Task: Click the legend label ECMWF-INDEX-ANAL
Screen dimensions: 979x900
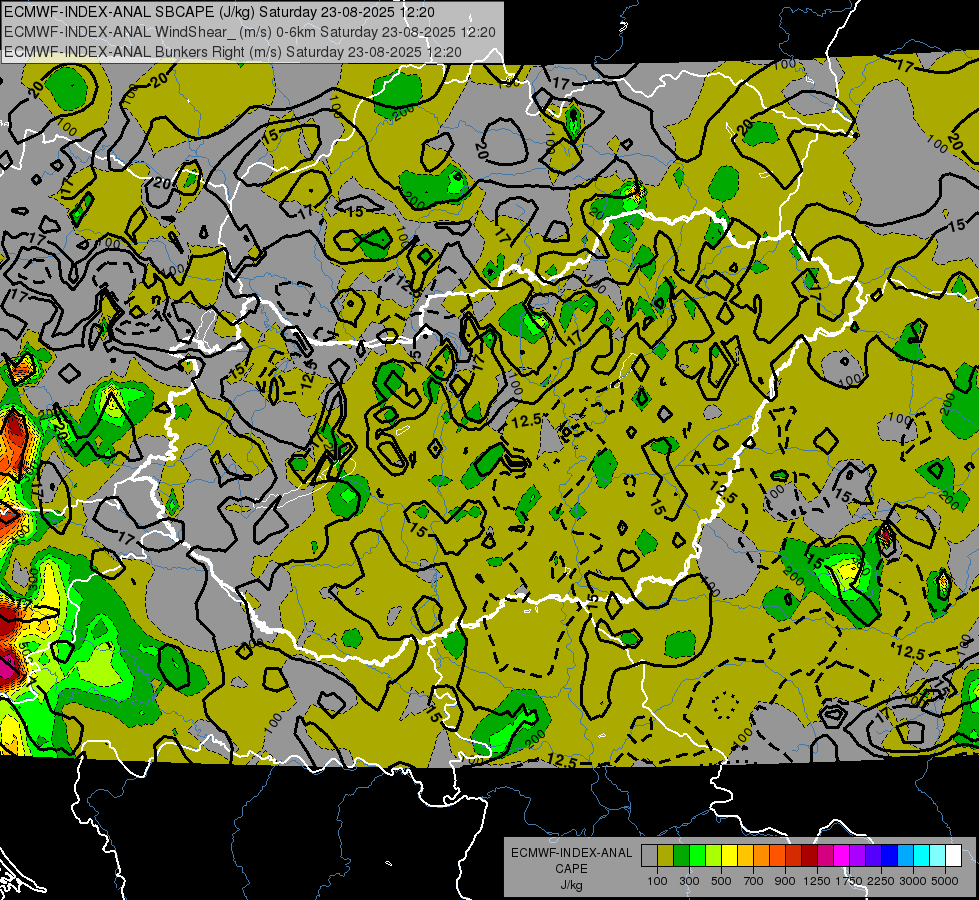Action: (571, 853)
